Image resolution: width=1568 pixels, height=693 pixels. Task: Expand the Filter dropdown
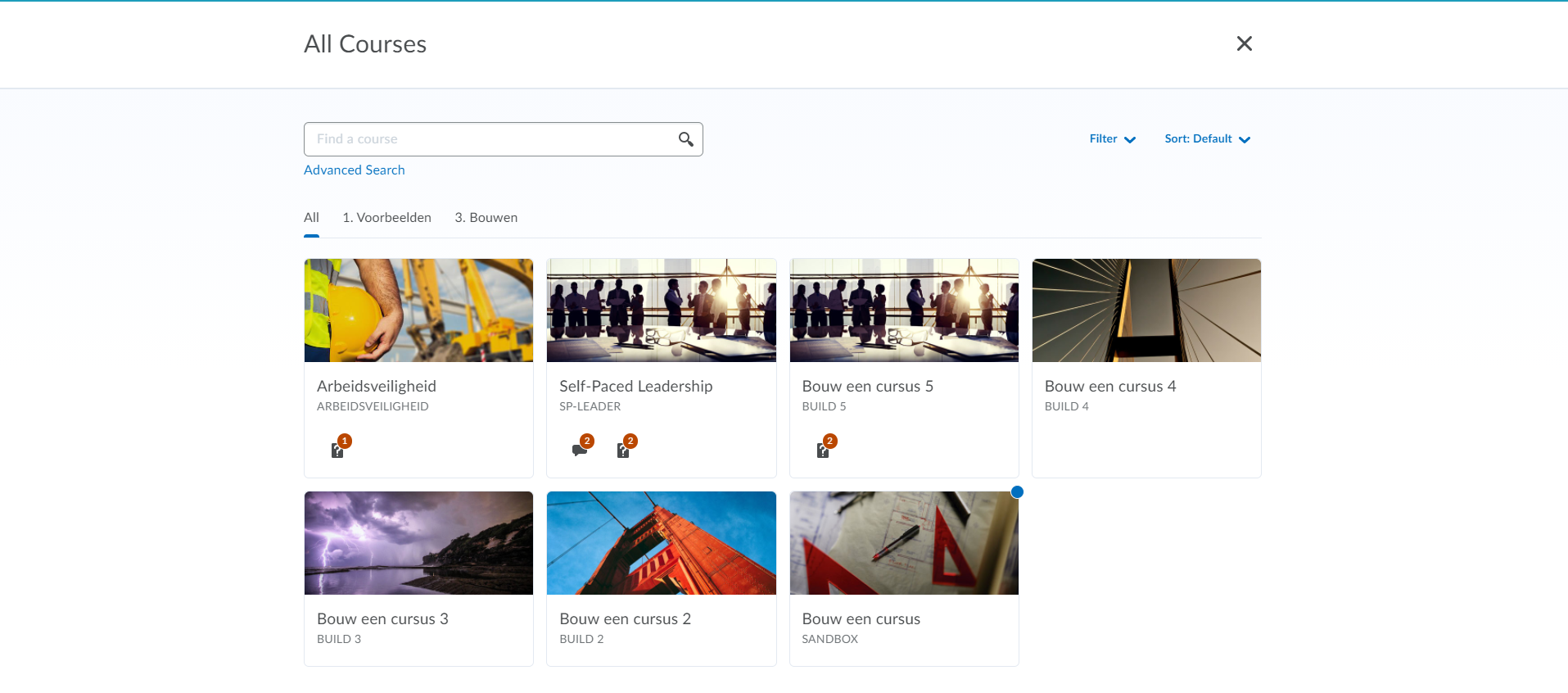[1112, 139]
